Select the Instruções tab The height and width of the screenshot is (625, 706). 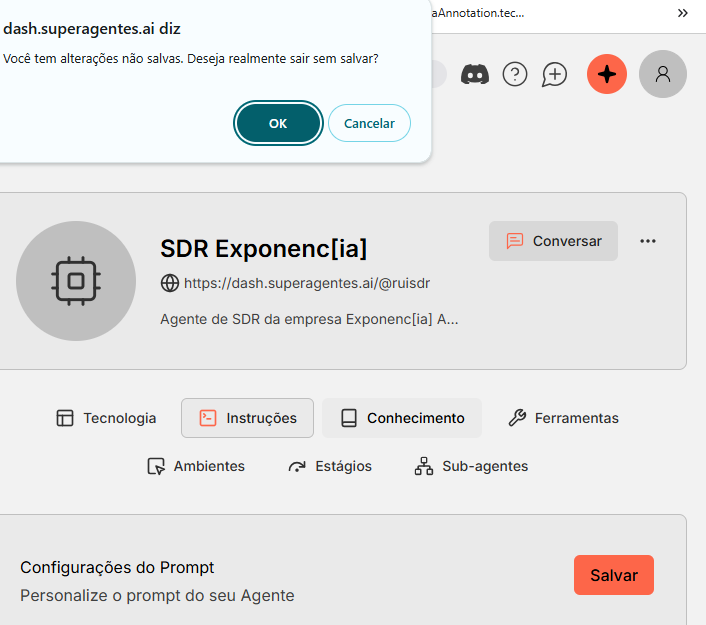pyautogui.click(x=247, y=418)
